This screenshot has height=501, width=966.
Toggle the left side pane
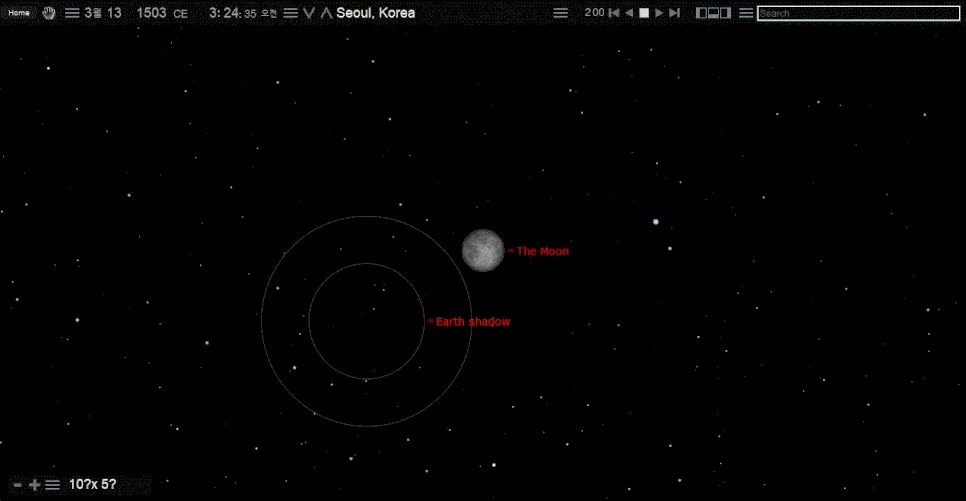pyautogui.click(x=701, y=13)
